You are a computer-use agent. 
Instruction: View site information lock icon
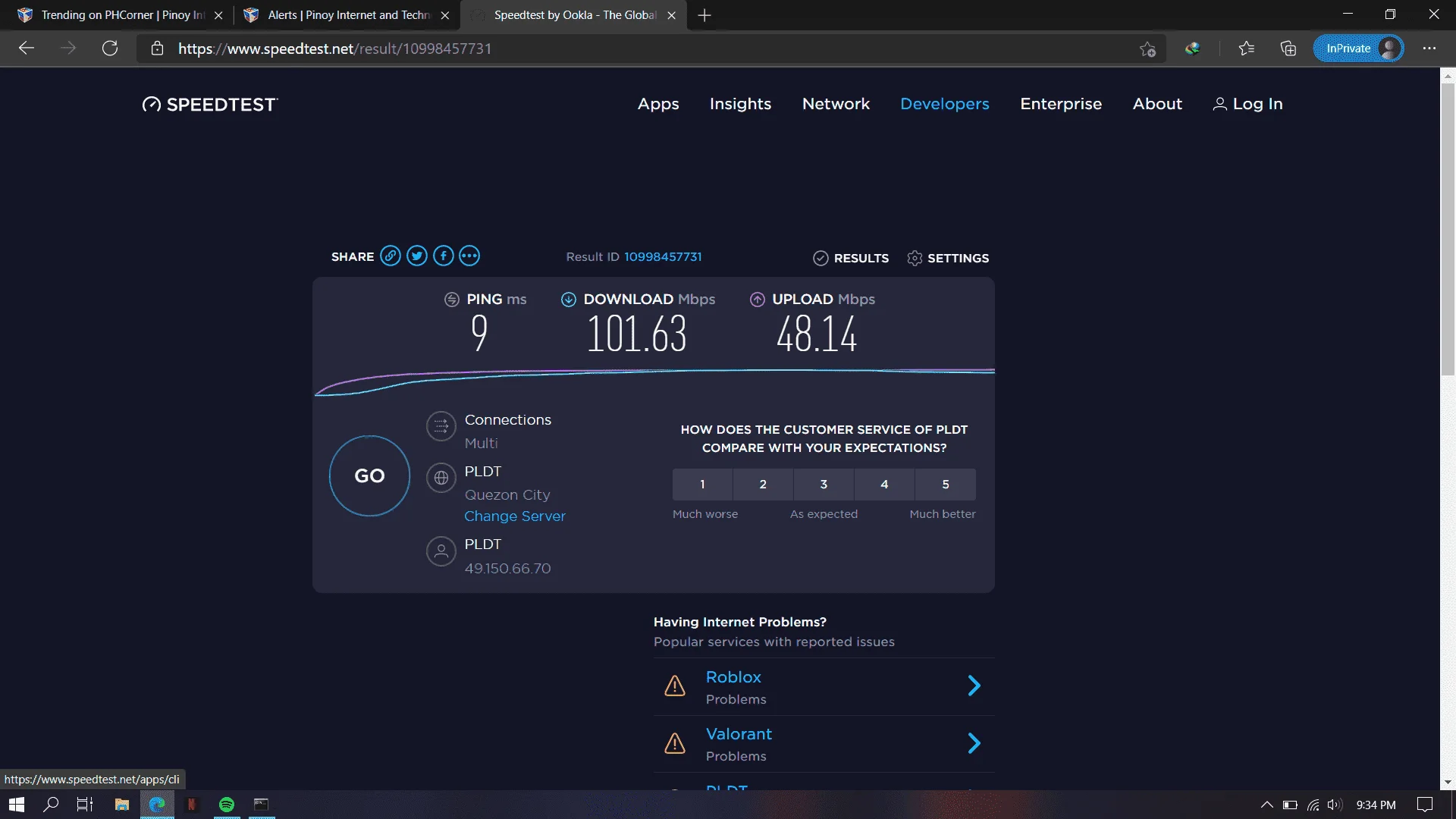157,49
